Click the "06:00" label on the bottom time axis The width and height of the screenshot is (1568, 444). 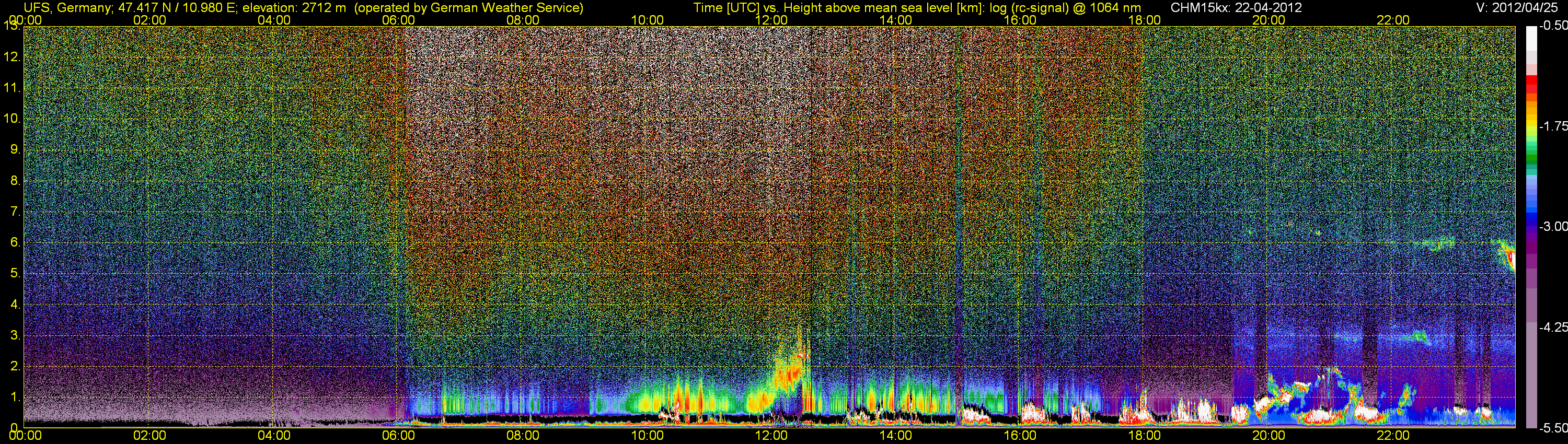coord(398,436)
